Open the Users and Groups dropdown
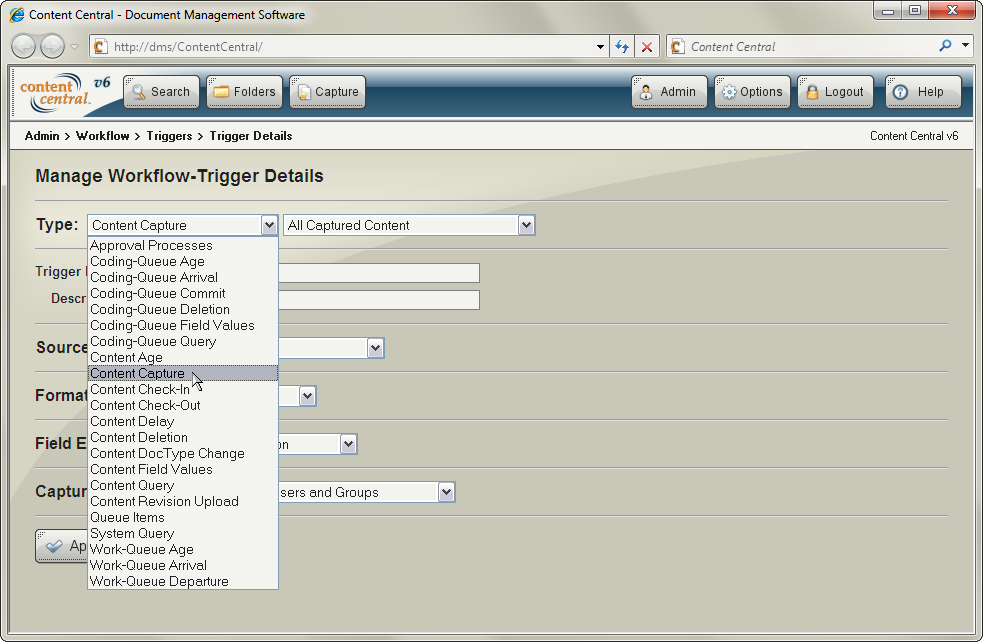 pyautogui.click(x=446, y=492)
